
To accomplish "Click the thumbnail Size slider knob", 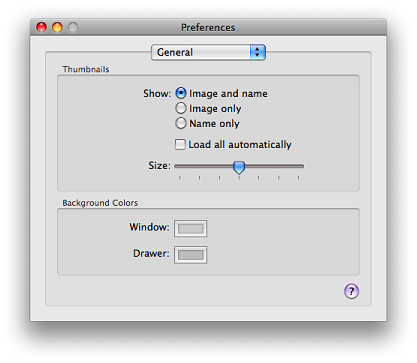I will tap(239, 167).
